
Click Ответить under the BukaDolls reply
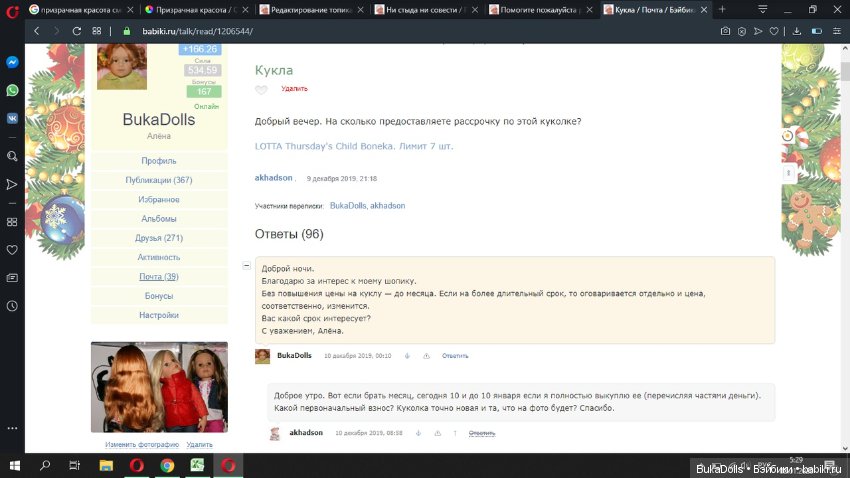tap(455, 356)
